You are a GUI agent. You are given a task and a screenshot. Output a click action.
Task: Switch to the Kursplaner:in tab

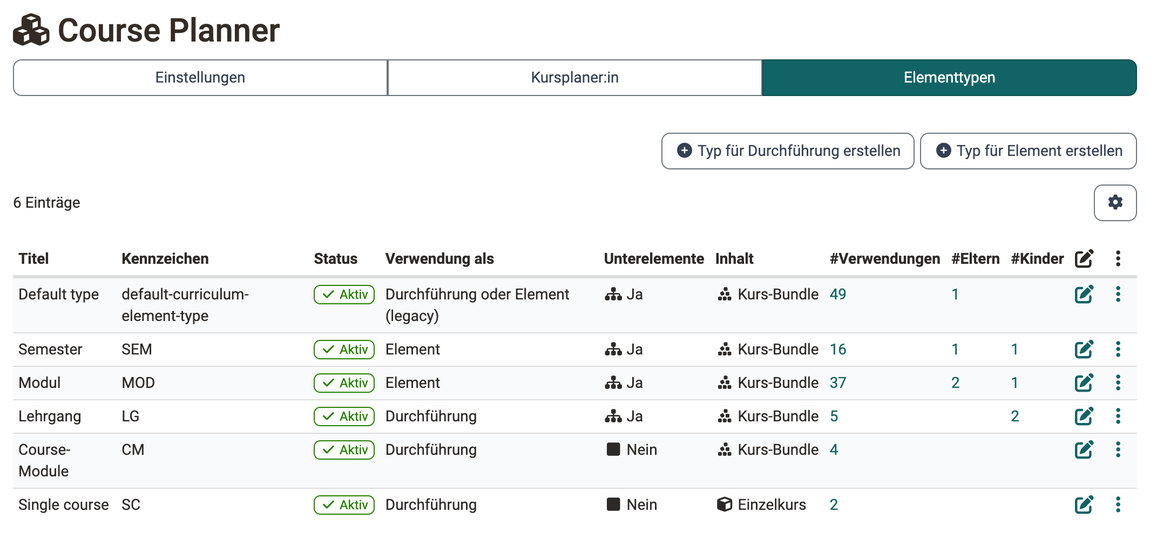575,77
